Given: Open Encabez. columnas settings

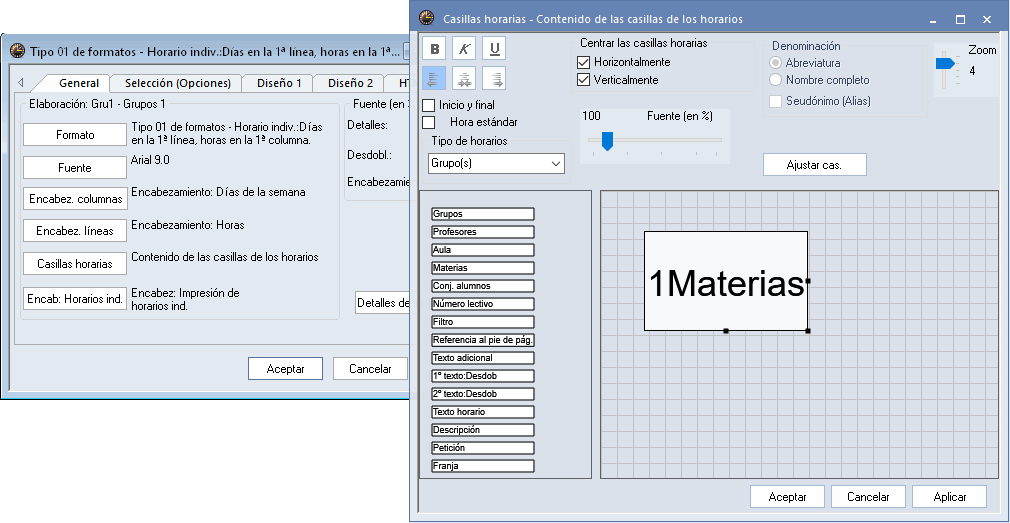Looking at the screenshot, I should (75, 199).
